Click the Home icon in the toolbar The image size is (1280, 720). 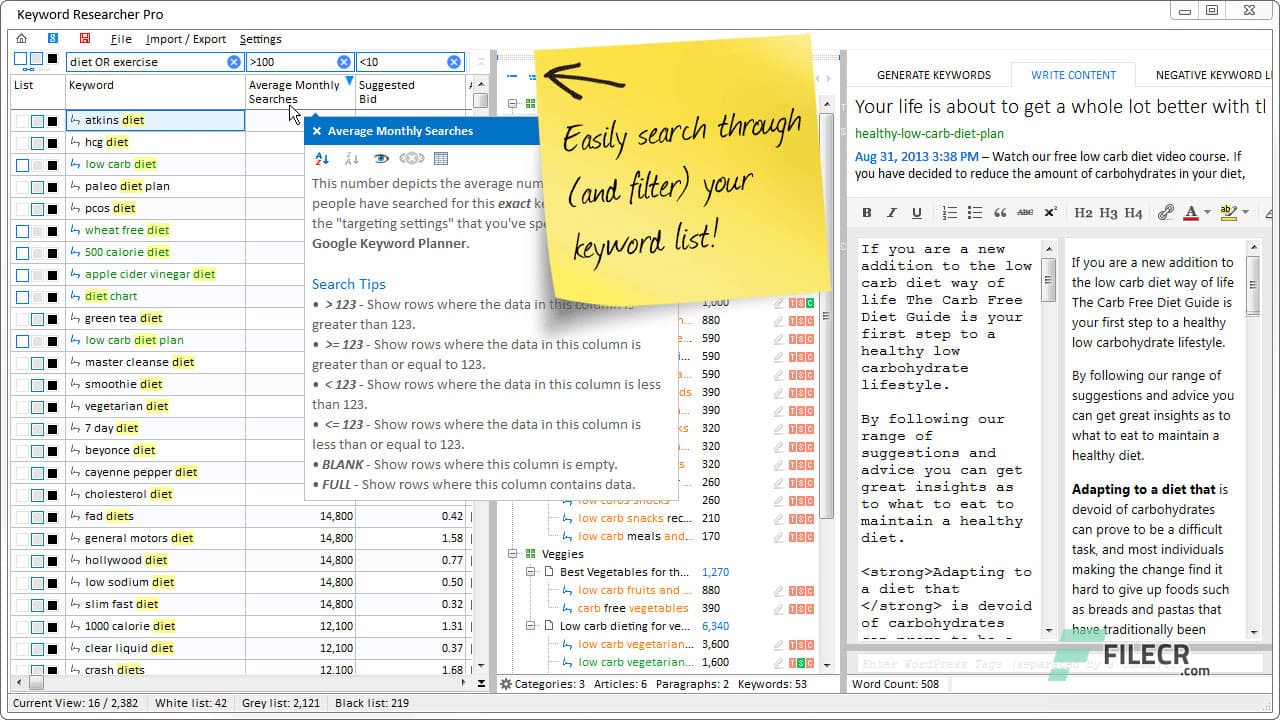(x=21, y=37)
